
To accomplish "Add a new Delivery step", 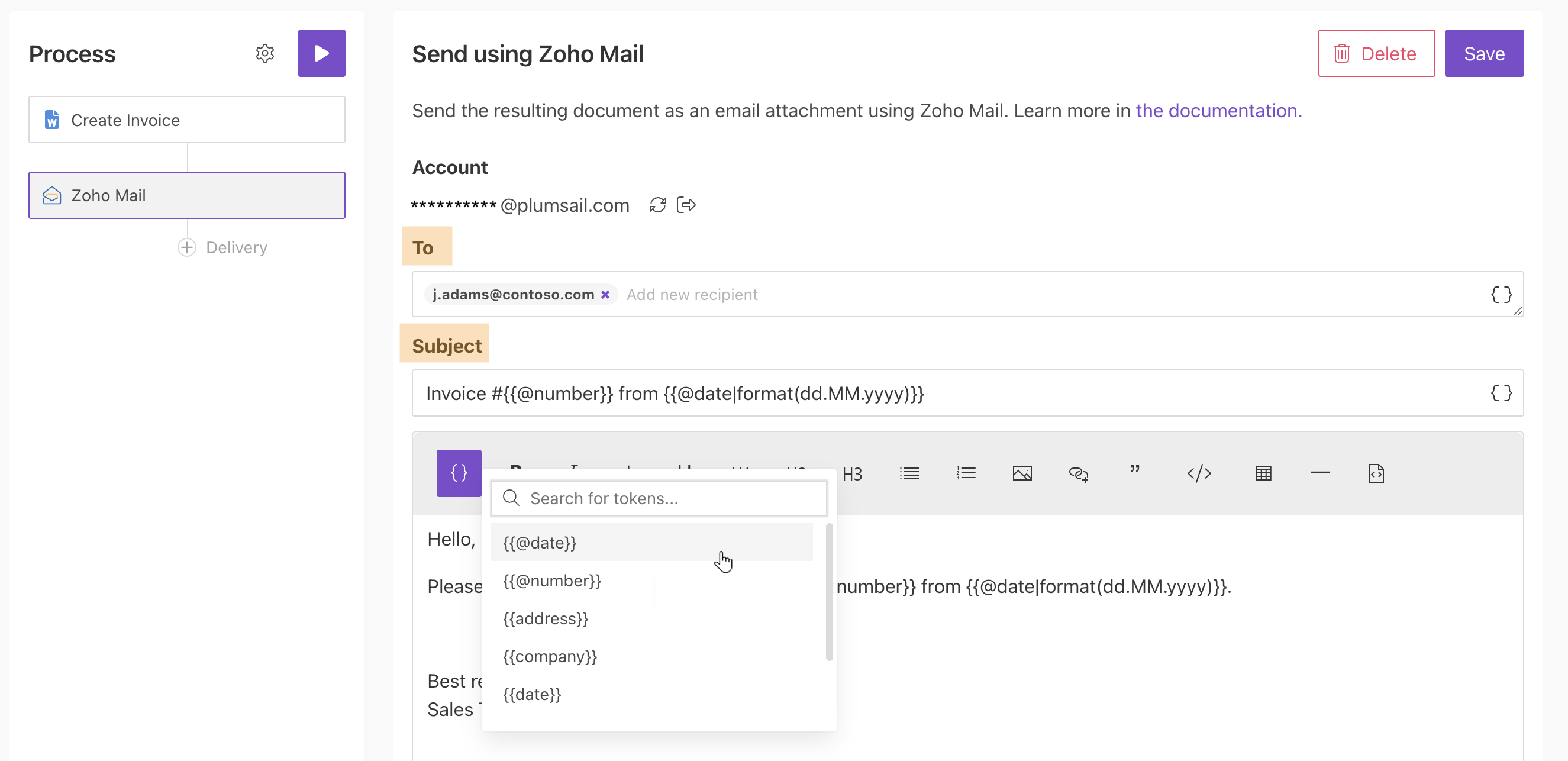I will coord(223,248).
